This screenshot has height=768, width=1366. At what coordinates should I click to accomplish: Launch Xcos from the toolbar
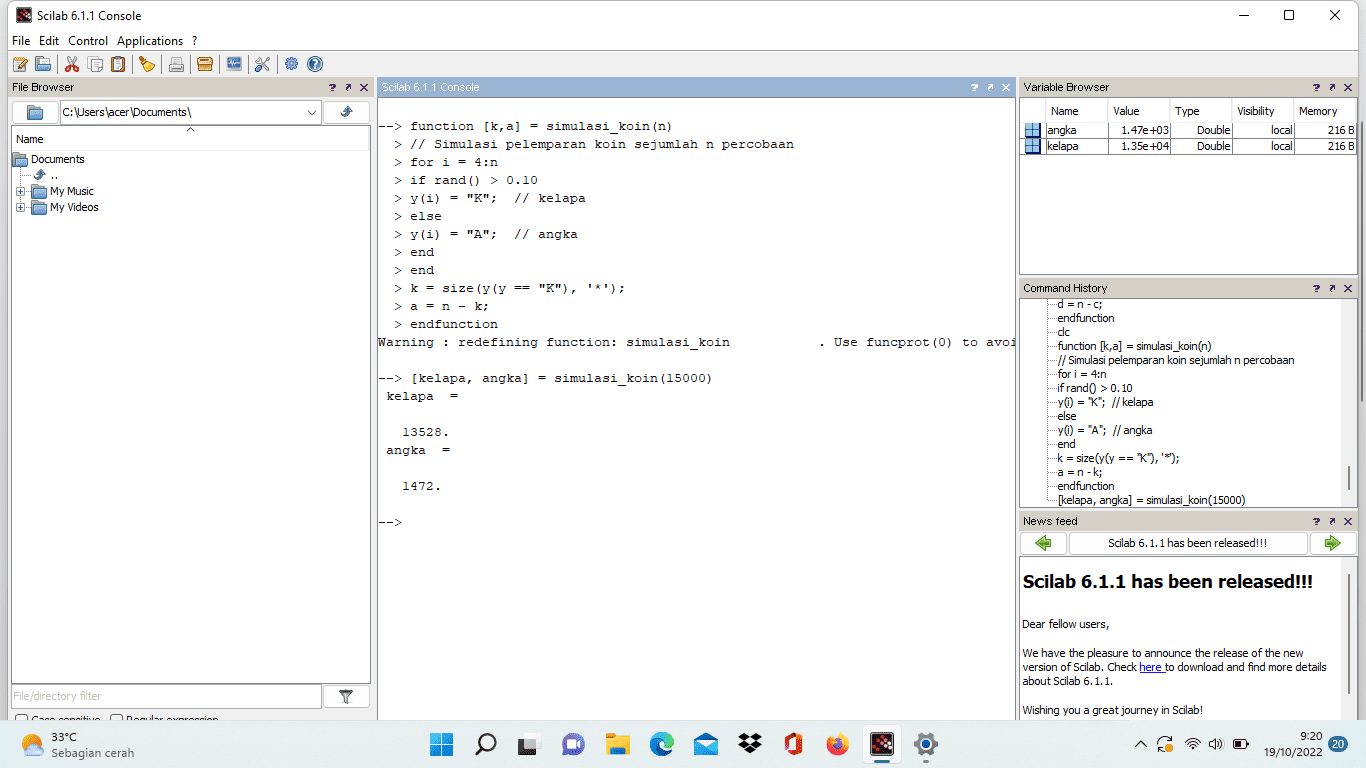tap(234, 64)
